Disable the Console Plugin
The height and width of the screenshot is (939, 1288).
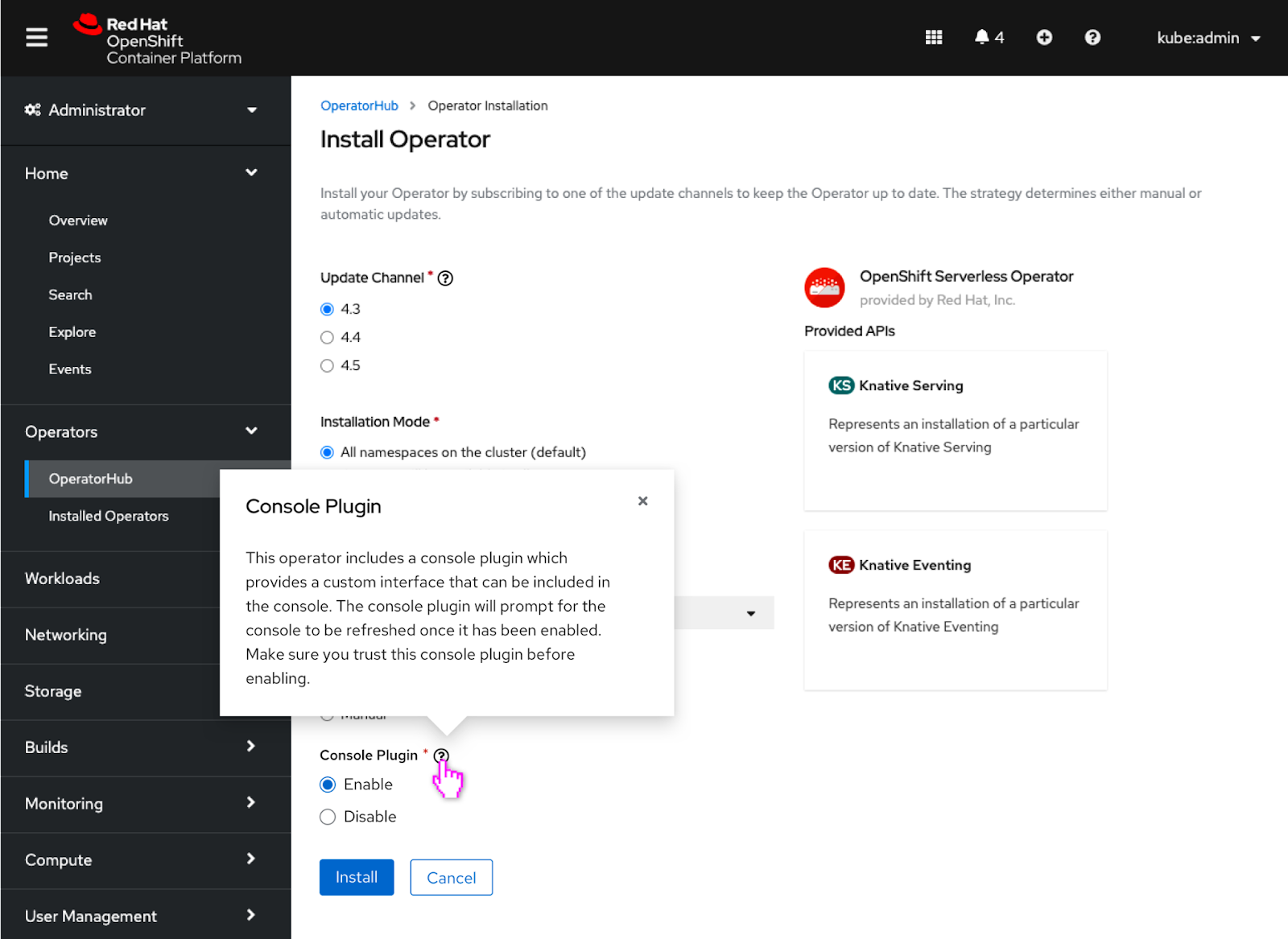tap(327, 817)
